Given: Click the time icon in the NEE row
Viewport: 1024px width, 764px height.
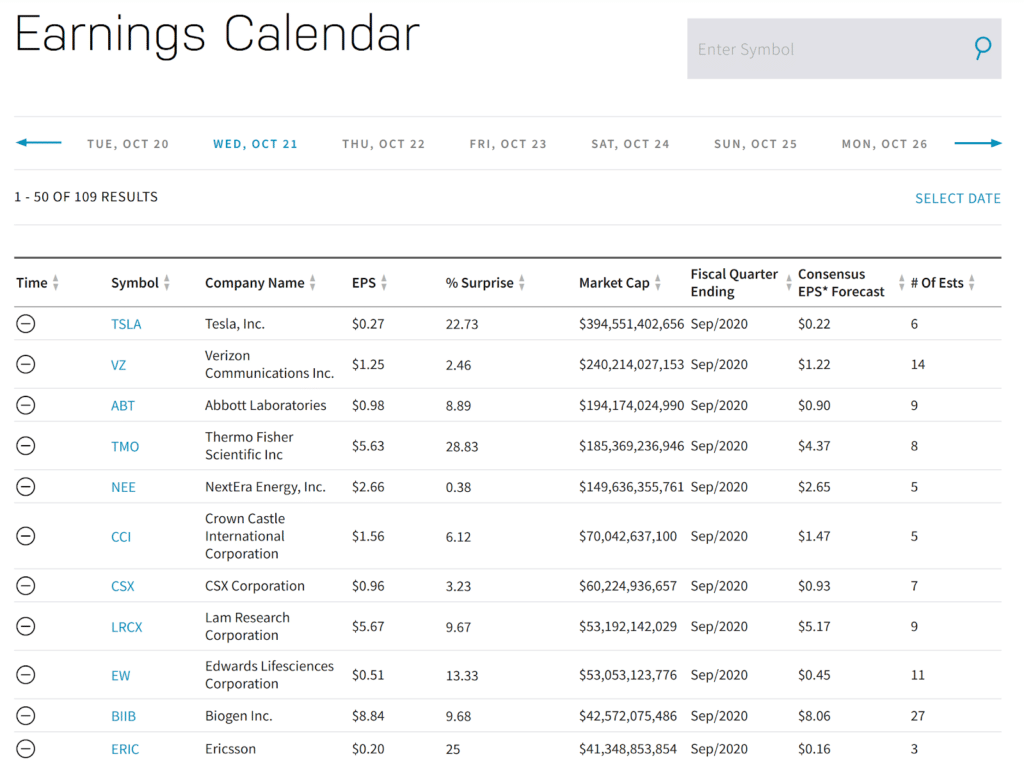Looking at the screenshot, I should [25, 486].
